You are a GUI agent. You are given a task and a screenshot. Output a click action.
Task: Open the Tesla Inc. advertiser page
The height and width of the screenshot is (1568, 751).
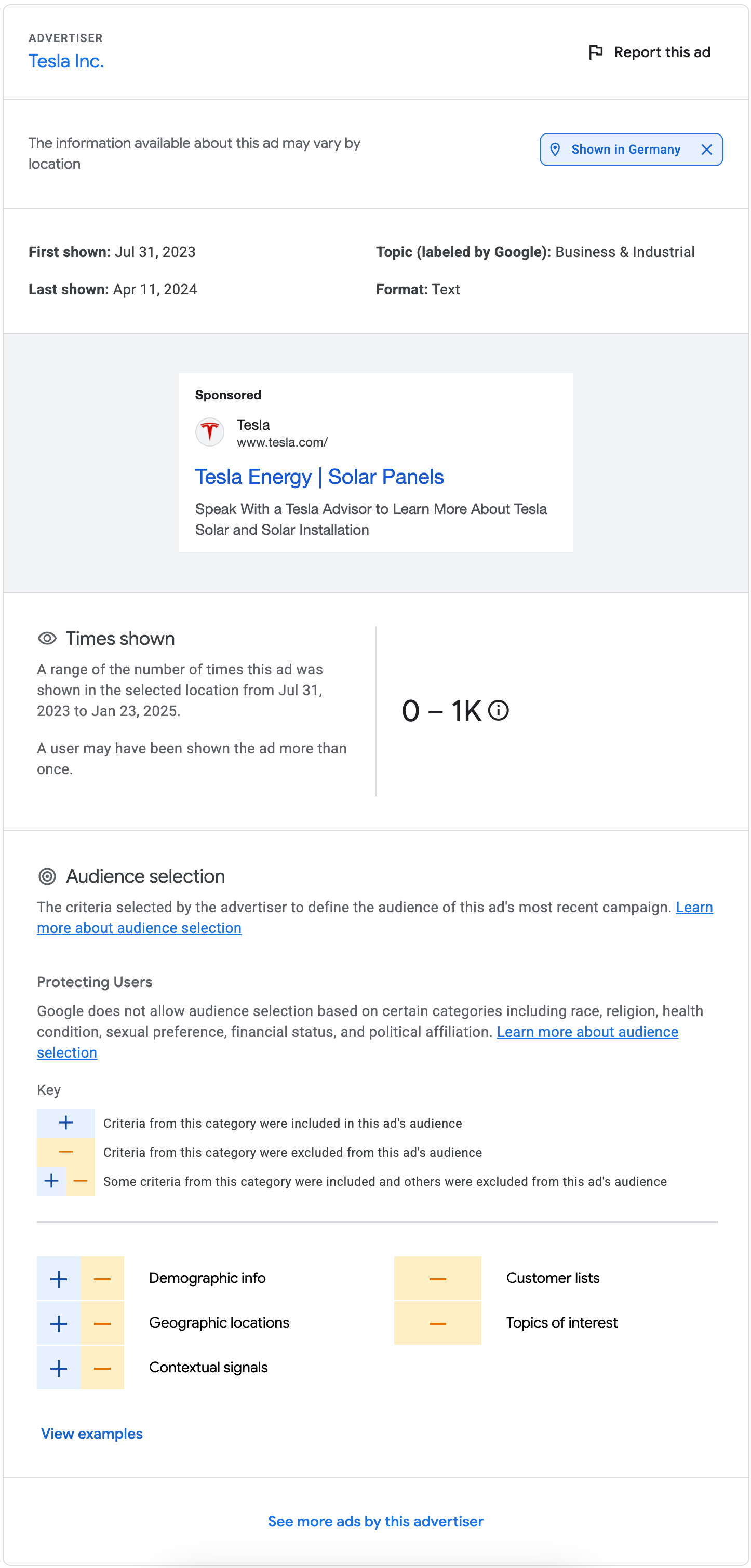[66, 61]
